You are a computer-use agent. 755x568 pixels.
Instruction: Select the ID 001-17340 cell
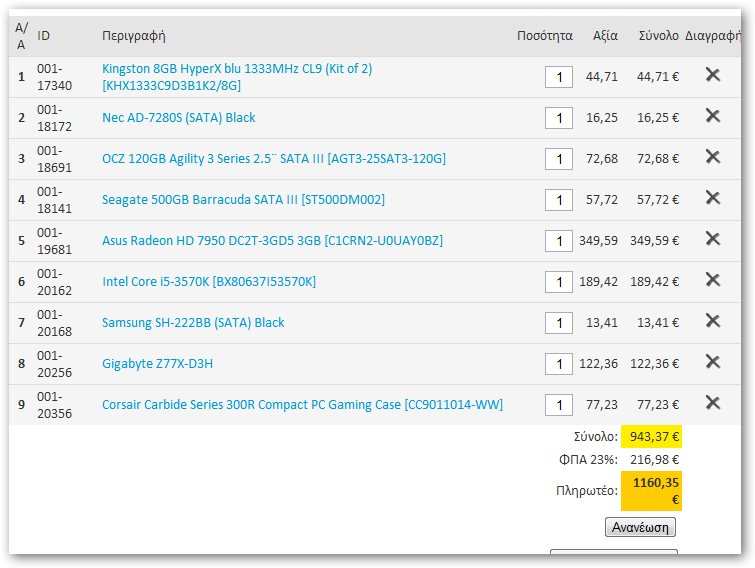(x=54, y=77)
